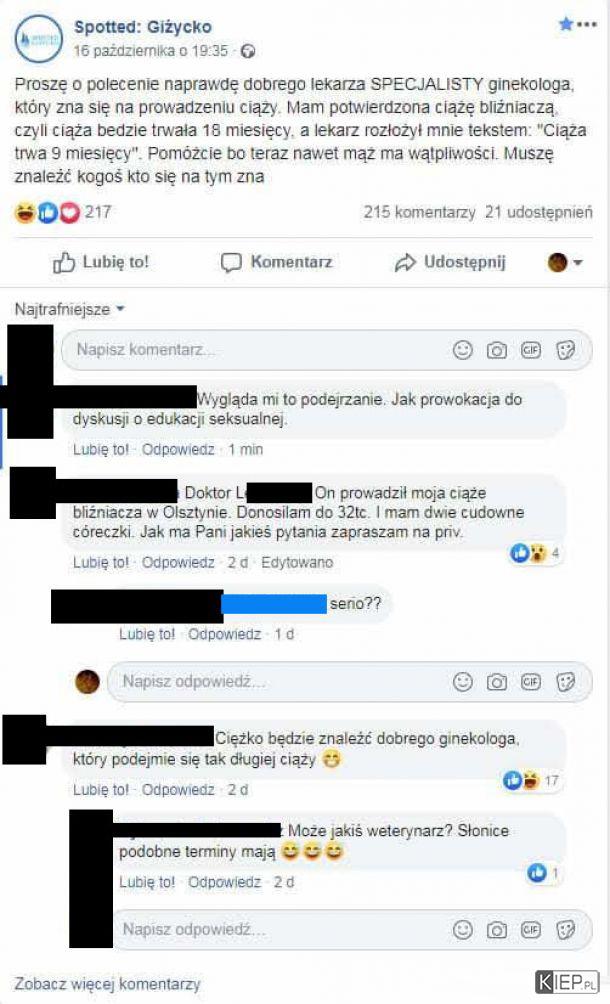
Task: Click the Udostępnij share button
Action: (x=450, y=262)
